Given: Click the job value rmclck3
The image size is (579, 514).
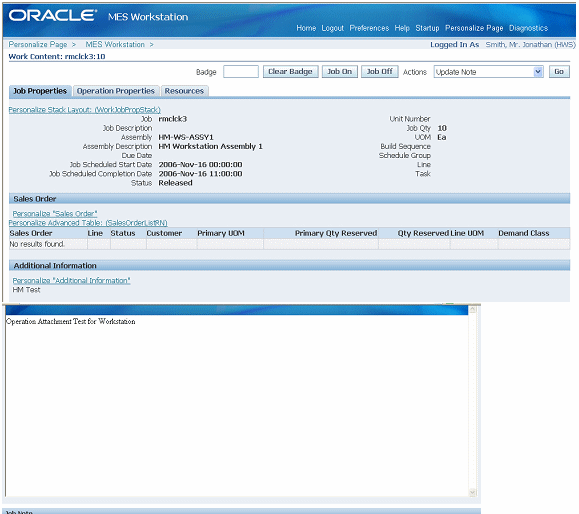Looking at the screenshot, I should (173, 119).
